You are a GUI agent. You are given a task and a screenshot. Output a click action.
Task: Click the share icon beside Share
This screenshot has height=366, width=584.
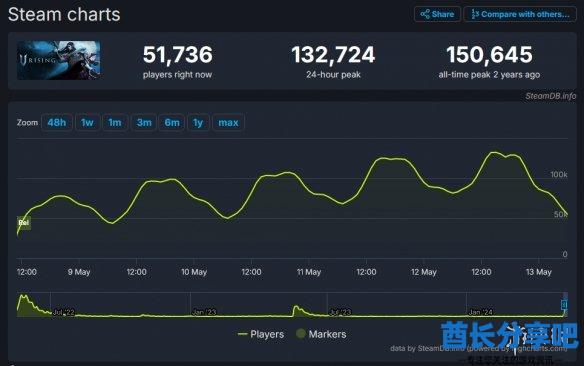[x=425, y=14]
